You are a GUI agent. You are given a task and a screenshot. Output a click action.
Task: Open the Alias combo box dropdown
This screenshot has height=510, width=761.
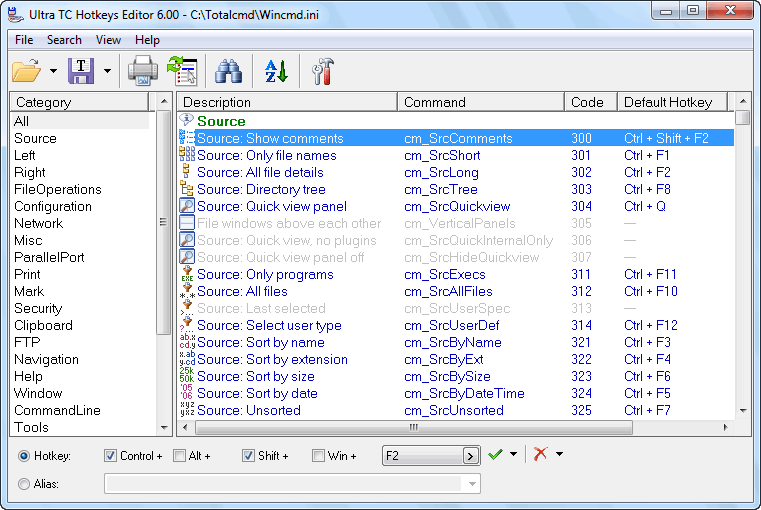[472, 484]
